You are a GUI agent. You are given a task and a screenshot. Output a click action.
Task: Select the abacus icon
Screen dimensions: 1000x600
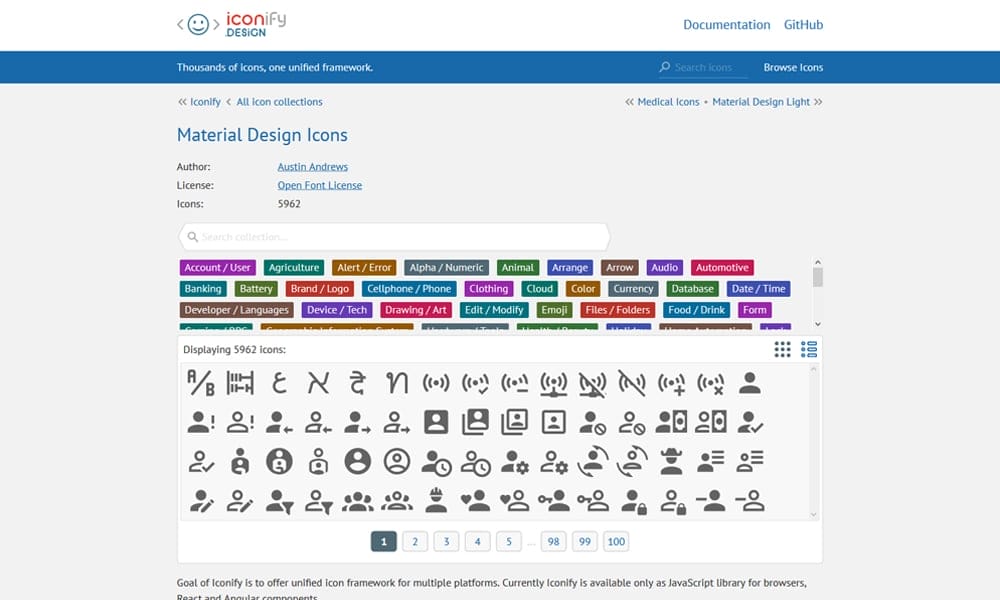pos(240,383)
